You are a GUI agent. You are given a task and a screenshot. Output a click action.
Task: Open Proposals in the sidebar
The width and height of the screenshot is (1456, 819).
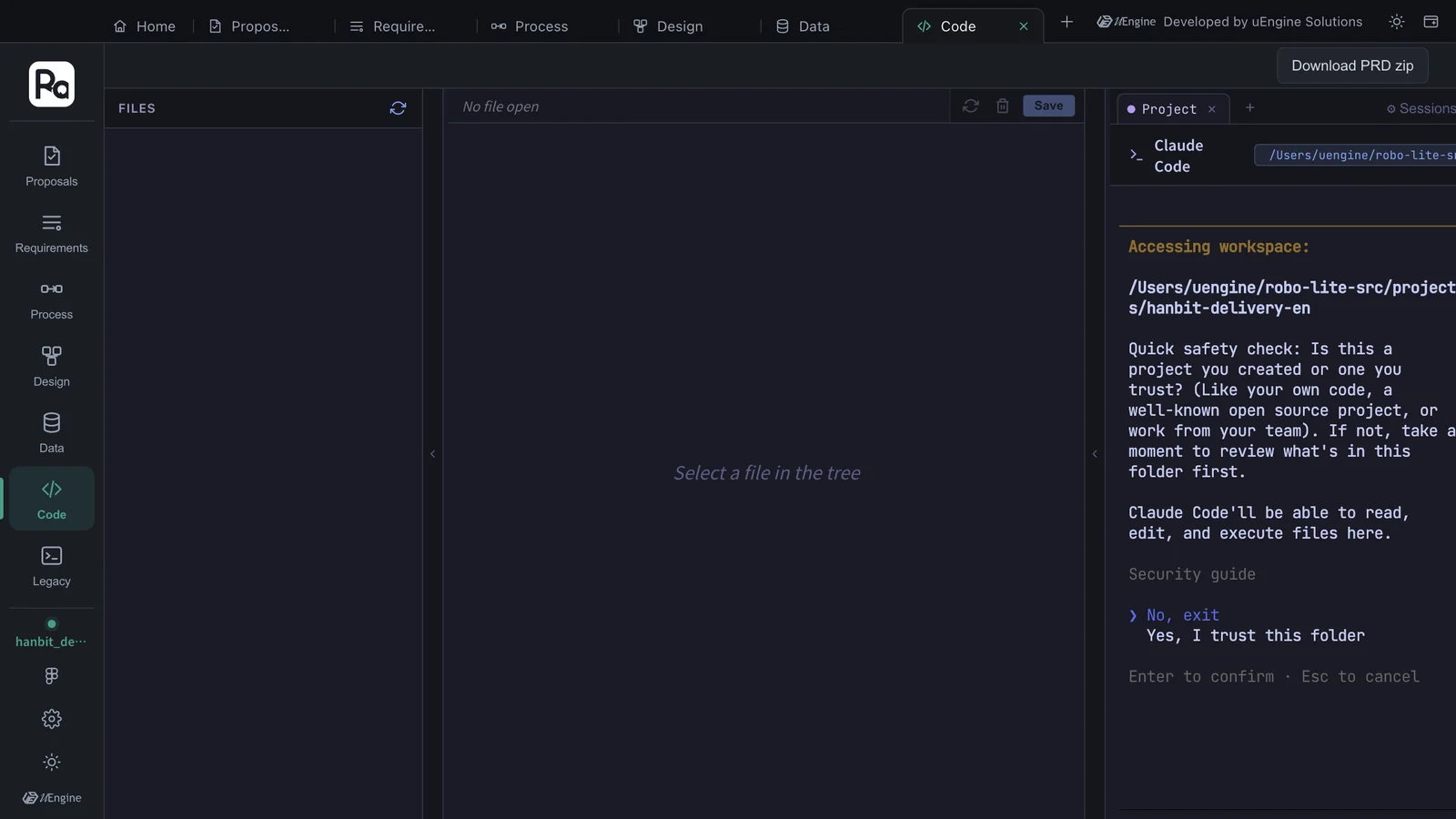click(52, 167)
